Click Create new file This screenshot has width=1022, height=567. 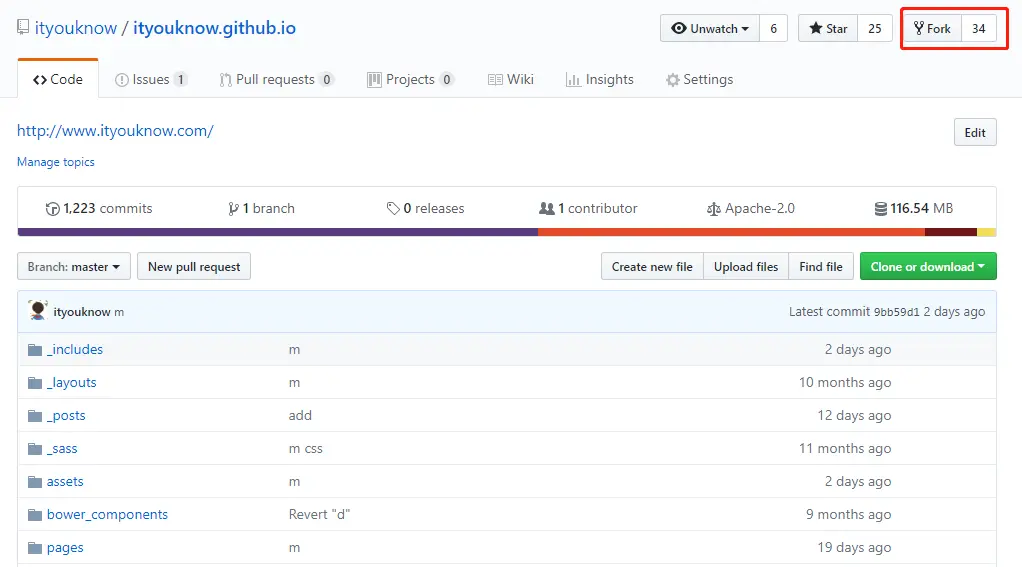coord(652,267)
